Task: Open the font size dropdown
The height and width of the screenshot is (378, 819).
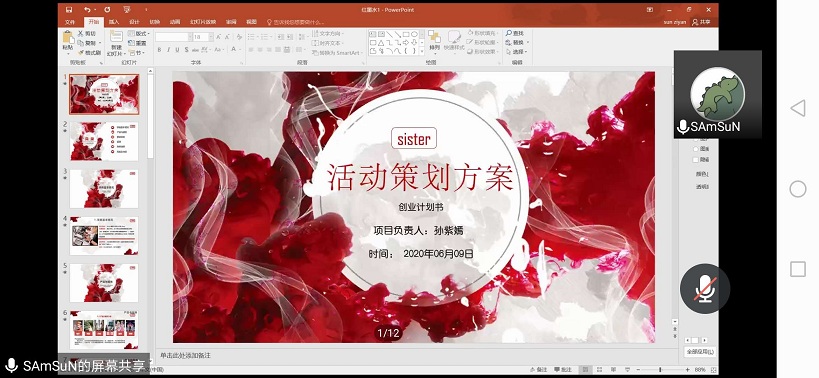Action: [x=211, y=37]
